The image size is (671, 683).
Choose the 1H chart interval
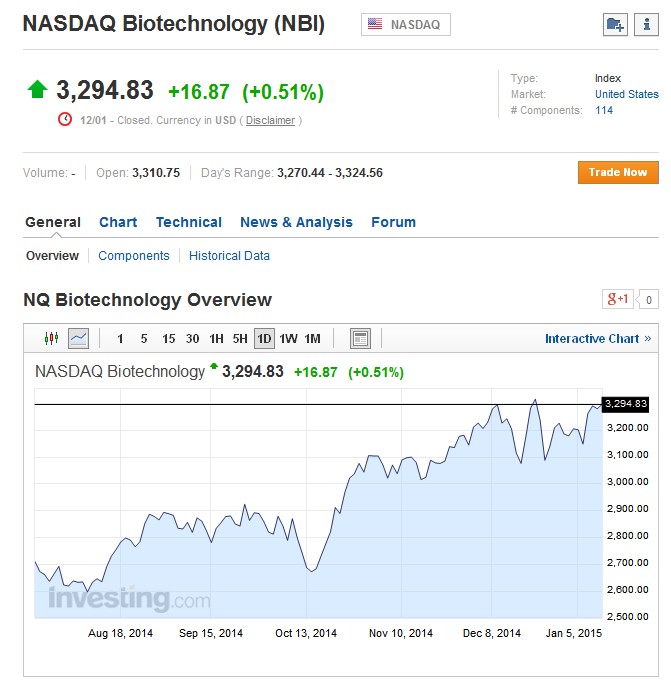216,338
